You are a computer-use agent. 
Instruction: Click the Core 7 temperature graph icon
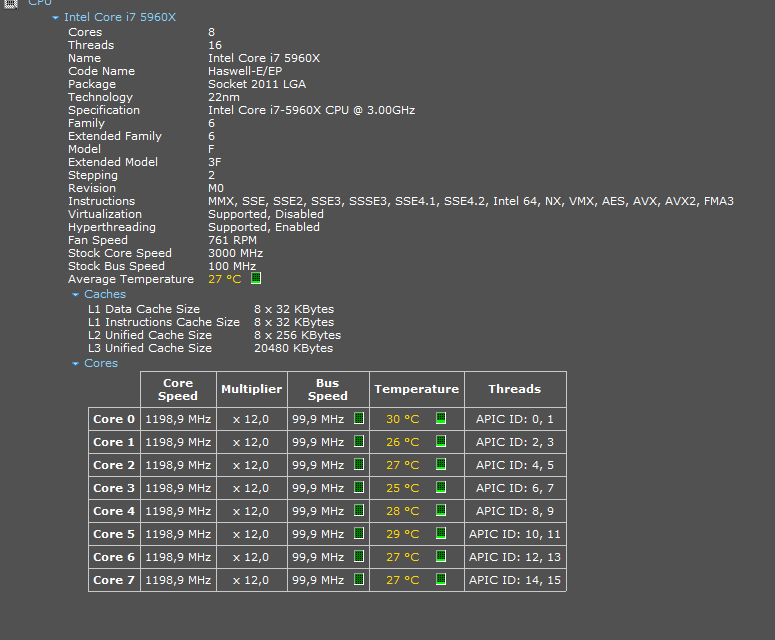[x=441, y=579]
